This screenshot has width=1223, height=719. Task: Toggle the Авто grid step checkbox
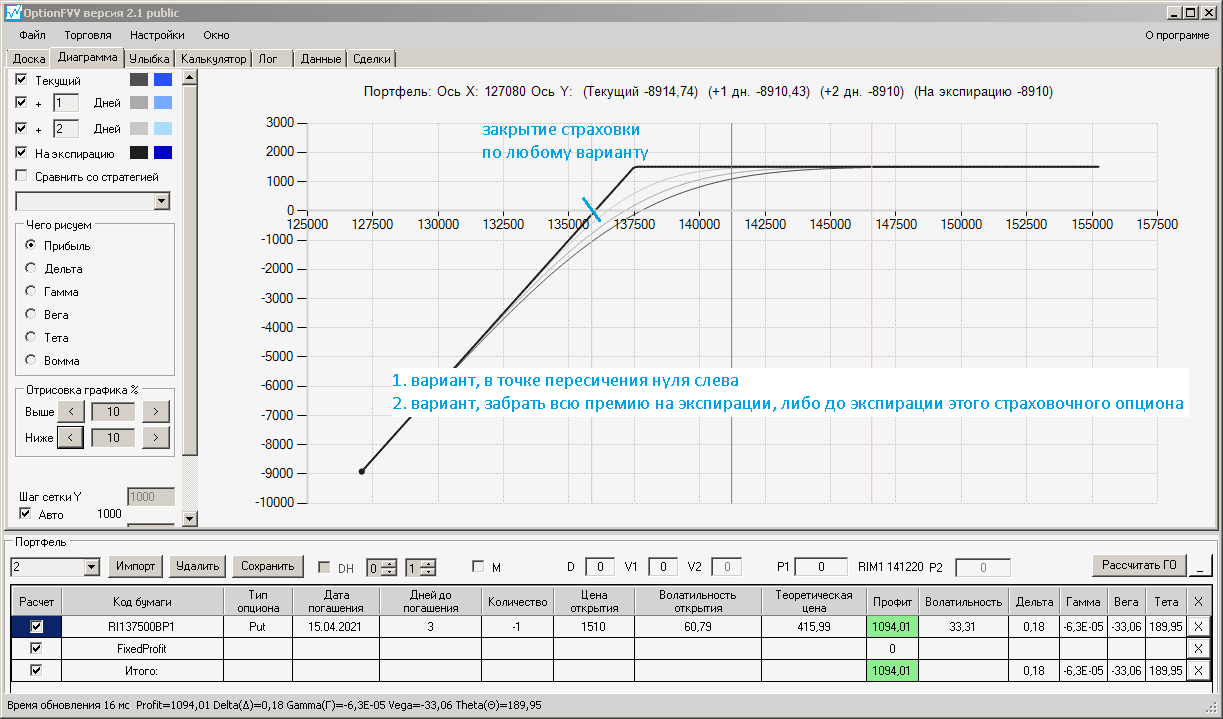click(x=26, y=514)
